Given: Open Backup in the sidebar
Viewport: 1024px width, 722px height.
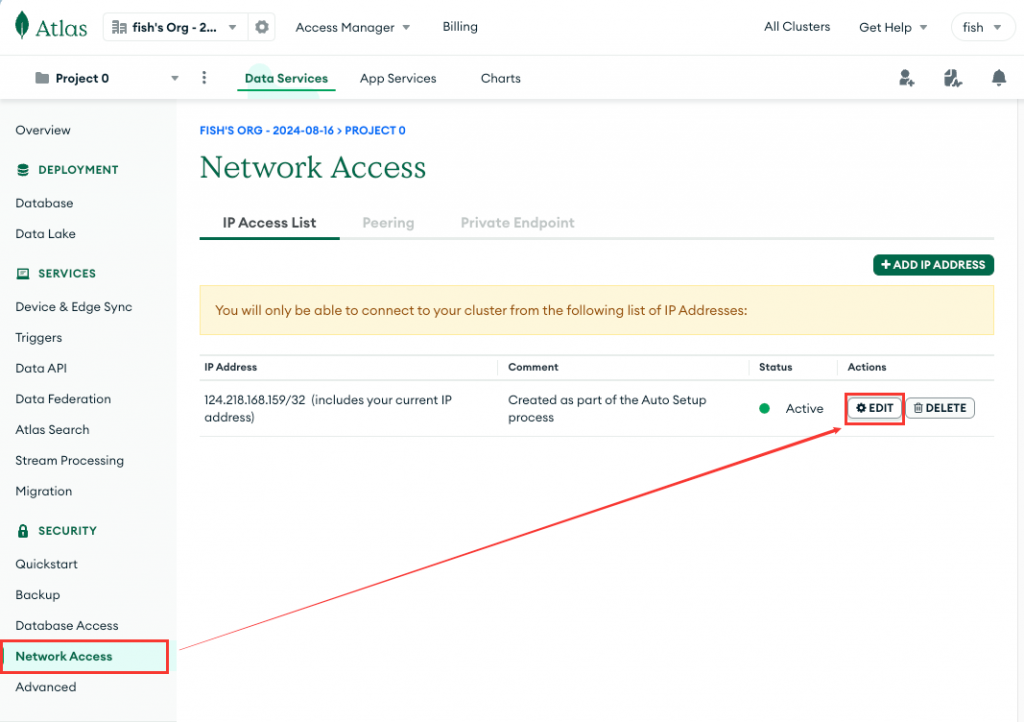Looking at the screenshot, I should point(38,595).
